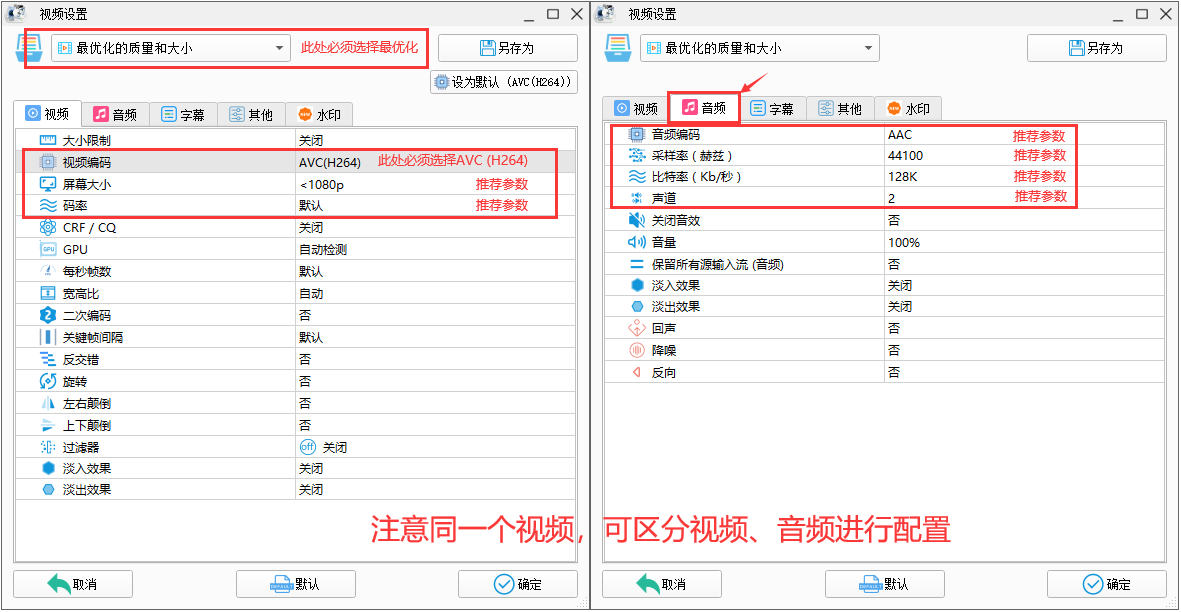Click 默认 button in left window

point(296,584)
